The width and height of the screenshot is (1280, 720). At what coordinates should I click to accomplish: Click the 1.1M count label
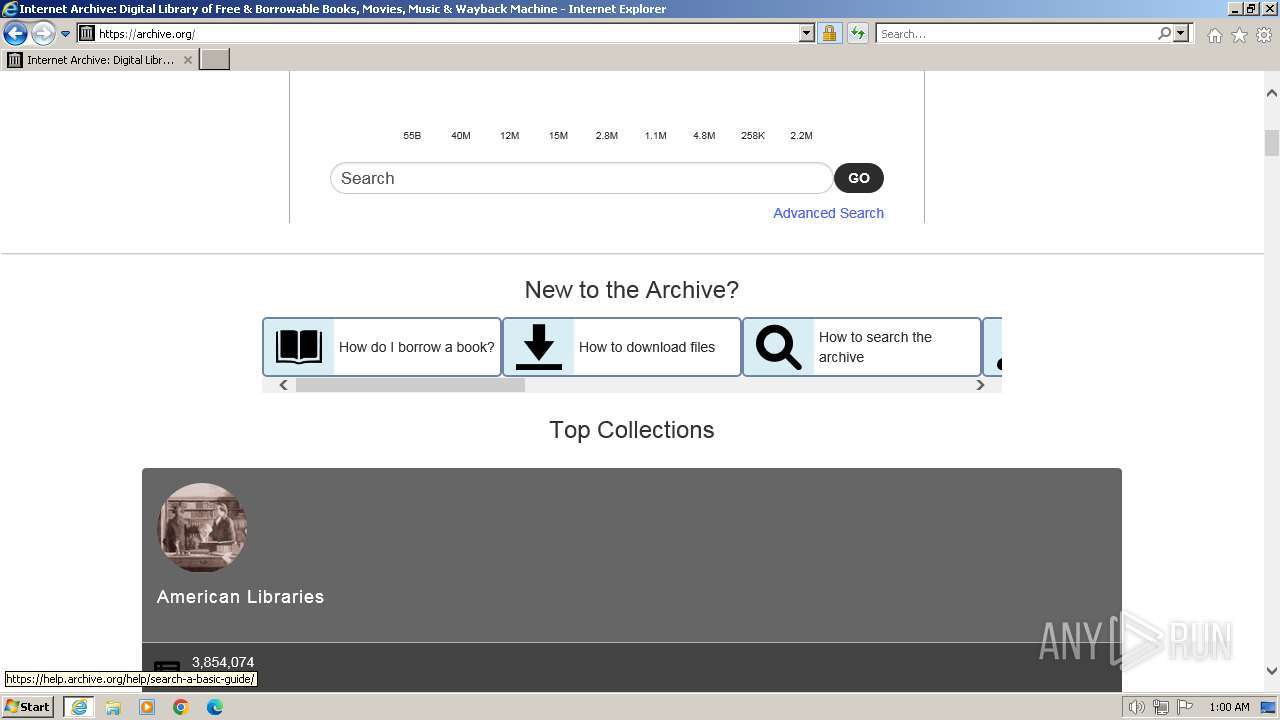pyautogui.click(x=656, y=136)
